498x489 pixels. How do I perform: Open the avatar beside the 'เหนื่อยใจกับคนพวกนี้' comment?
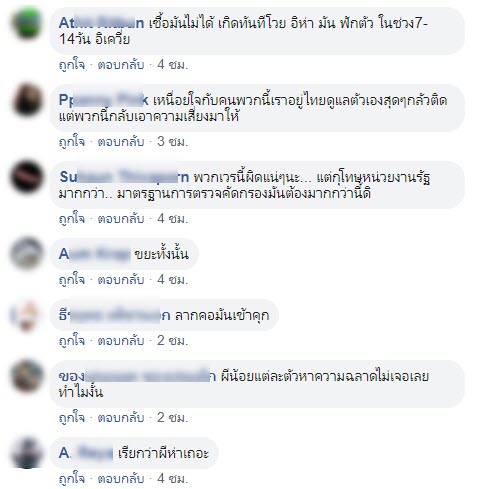pyautogui.click(x=27, y=100)
